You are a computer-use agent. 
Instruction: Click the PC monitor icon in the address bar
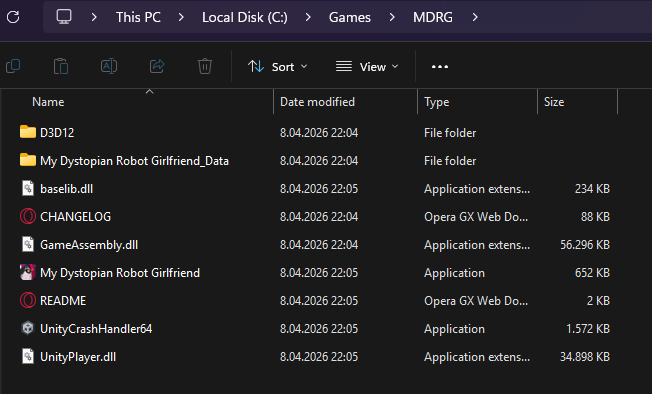[x=64, y=17]
